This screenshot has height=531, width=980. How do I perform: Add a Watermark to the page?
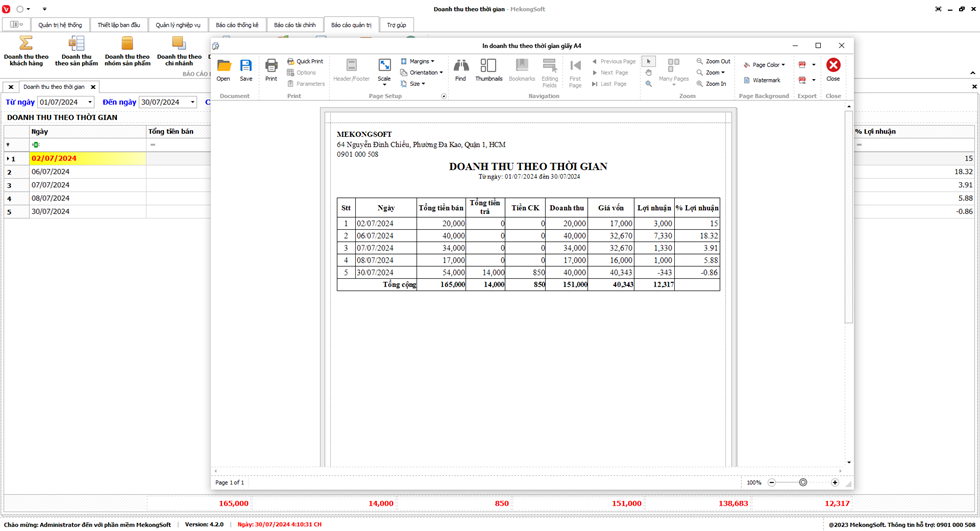click(x=762, y=80)
